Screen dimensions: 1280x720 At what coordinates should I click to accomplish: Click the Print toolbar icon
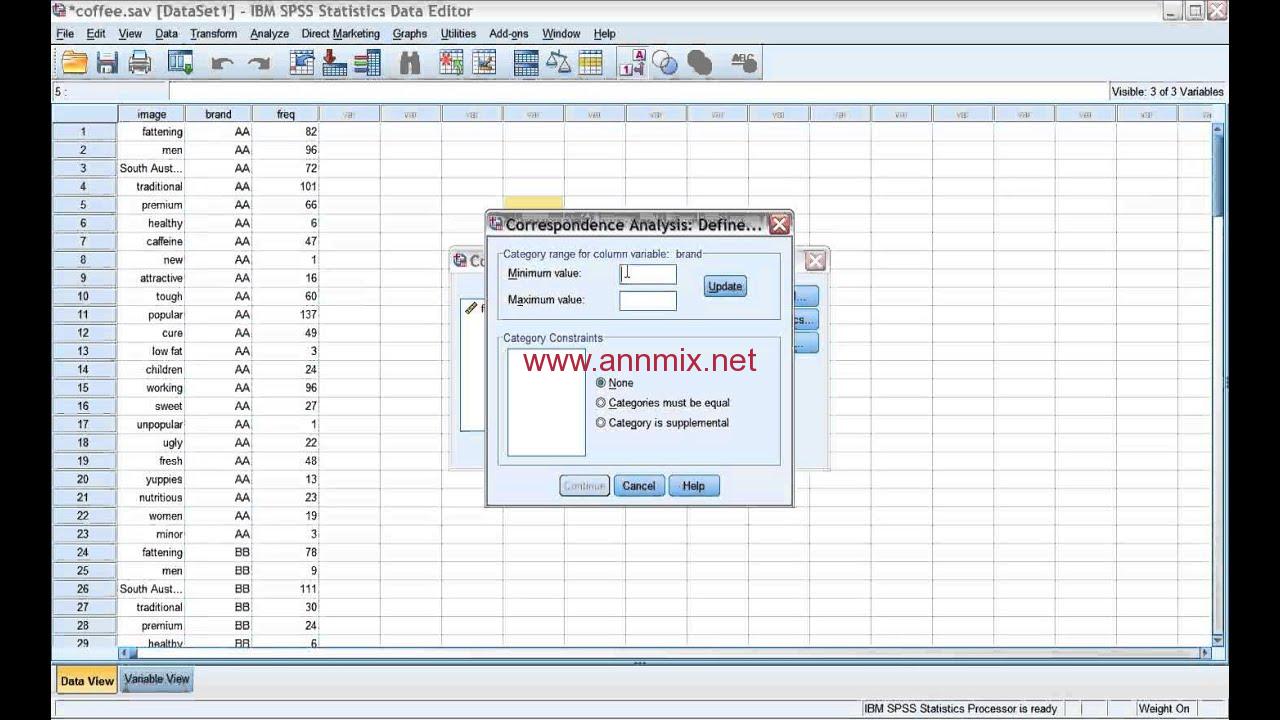[x=140, y=63]
